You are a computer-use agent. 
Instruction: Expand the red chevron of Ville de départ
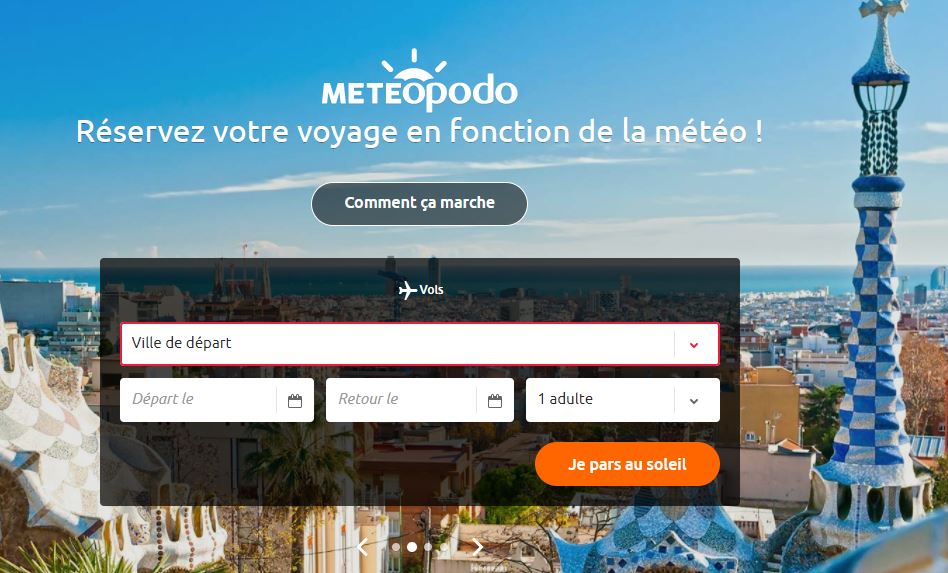tap(694, 345)
